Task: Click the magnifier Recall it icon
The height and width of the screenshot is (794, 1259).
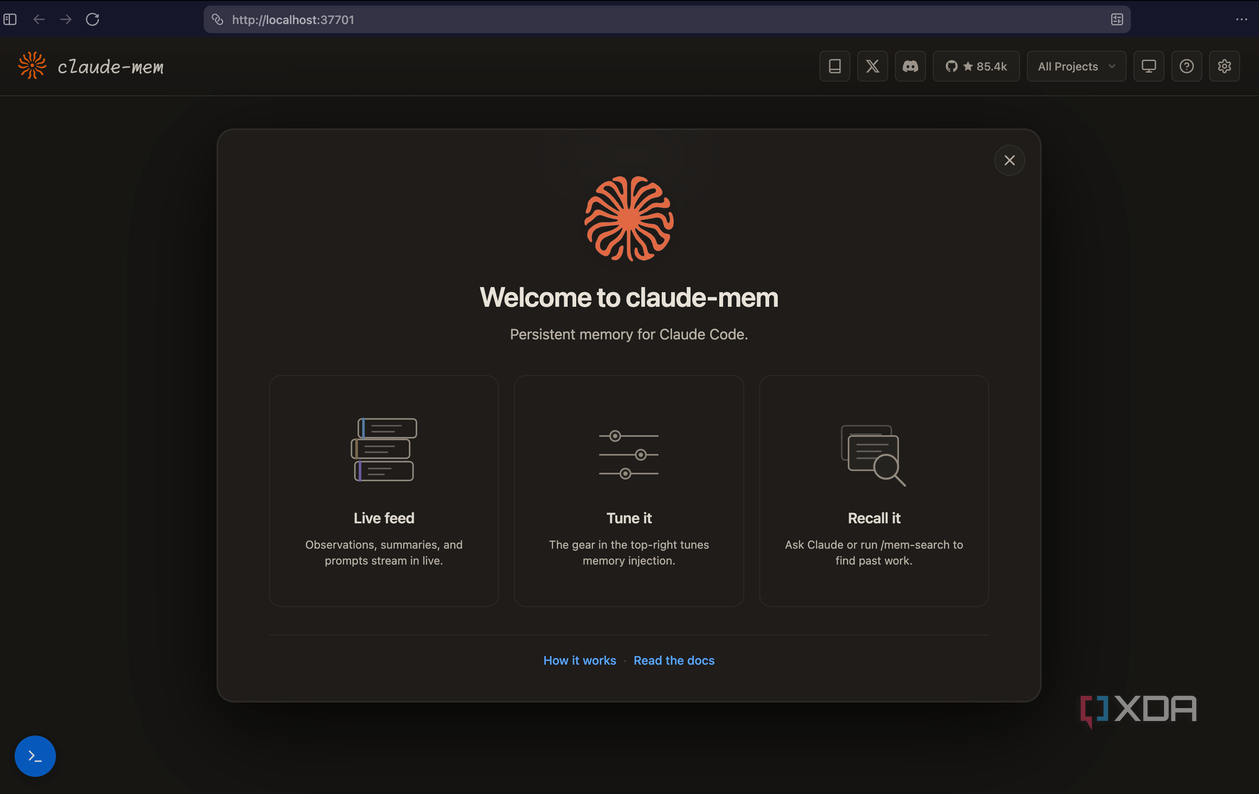Action: tap(874, 455)
